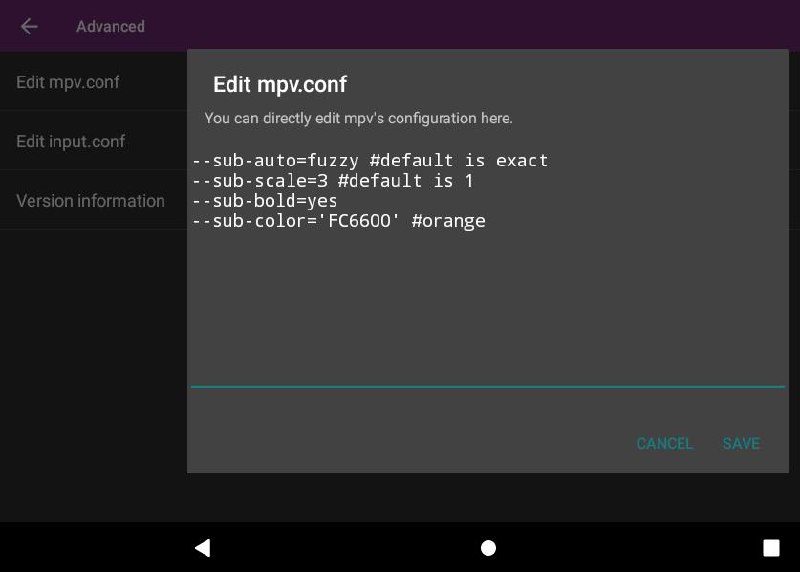The height and width of the screenshot is (572, 800).
Task: Tap the Android recent apps square
Action: (771, 548)
